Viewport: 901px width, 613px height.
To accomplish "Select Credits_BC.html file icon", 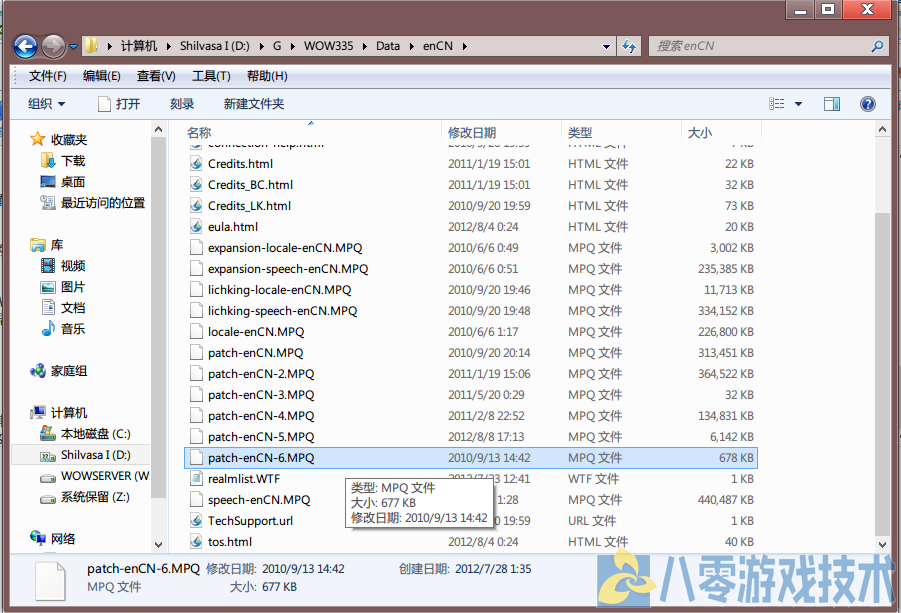I will click(x=197, y=184).
